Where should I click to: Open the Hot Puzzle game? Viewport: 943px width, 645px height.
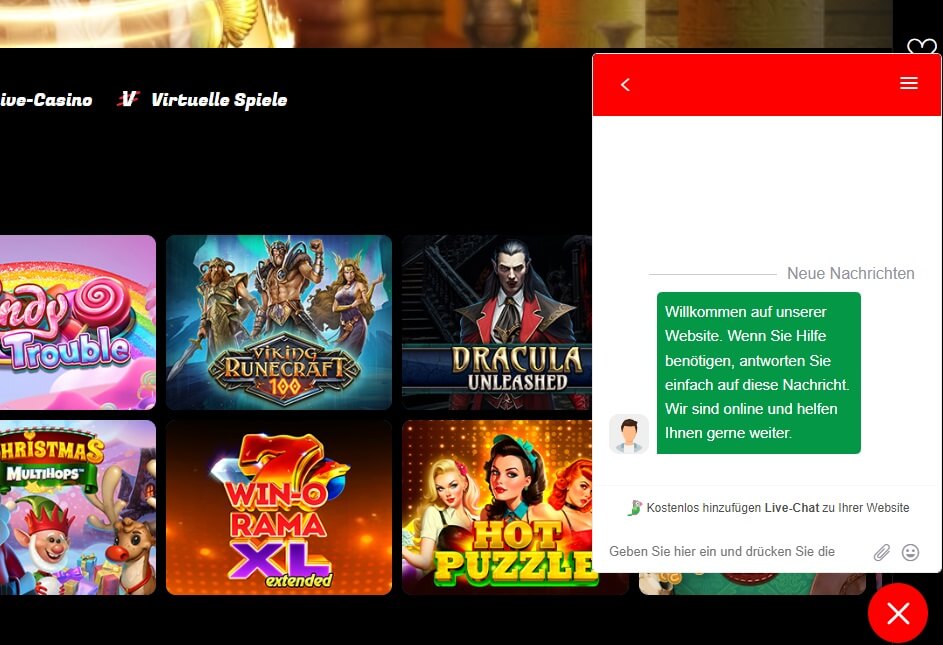[497, 507]
